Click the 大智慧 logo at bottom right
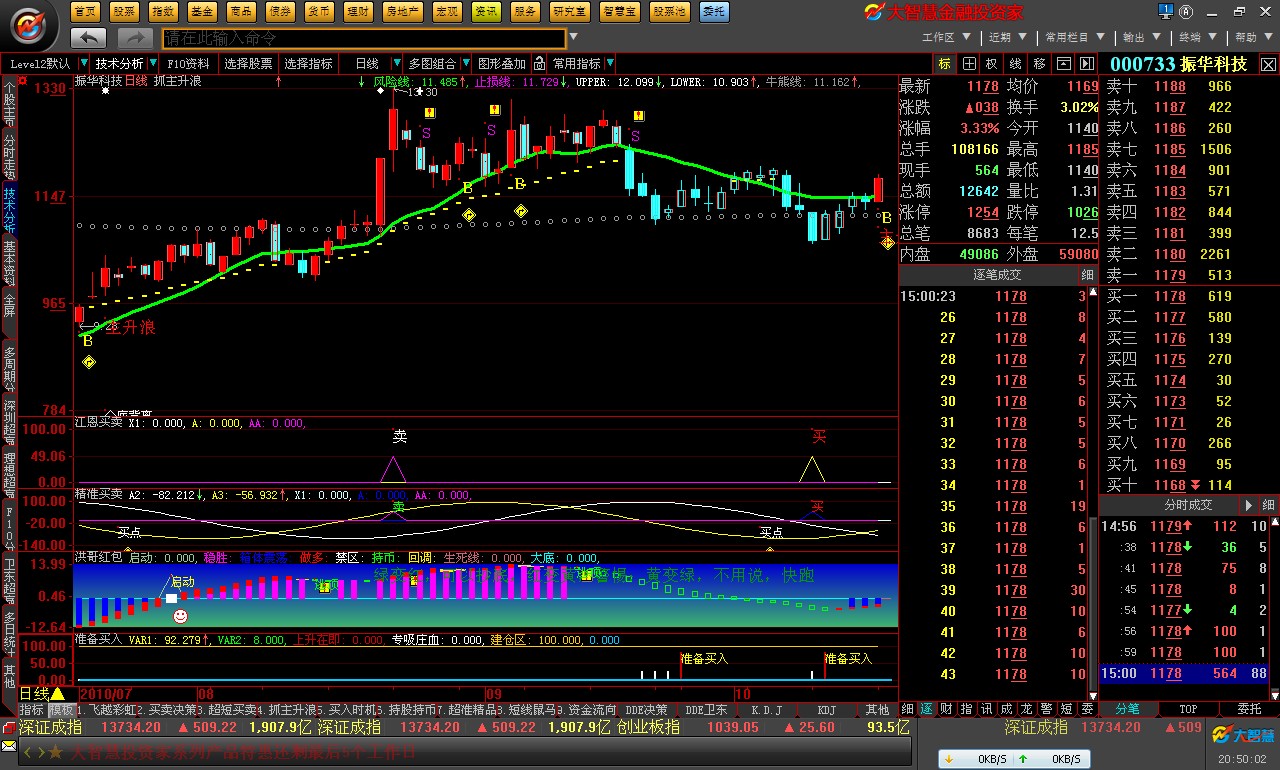 point(1243,735)
